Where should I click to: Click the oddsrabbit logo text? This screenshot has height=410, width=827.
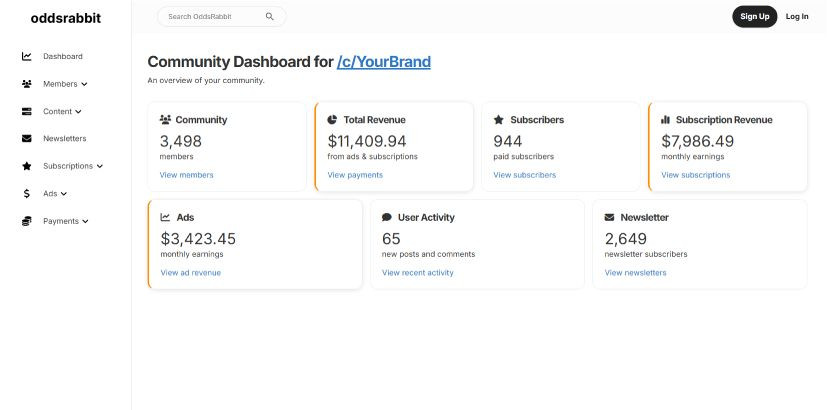coord(66,18)
